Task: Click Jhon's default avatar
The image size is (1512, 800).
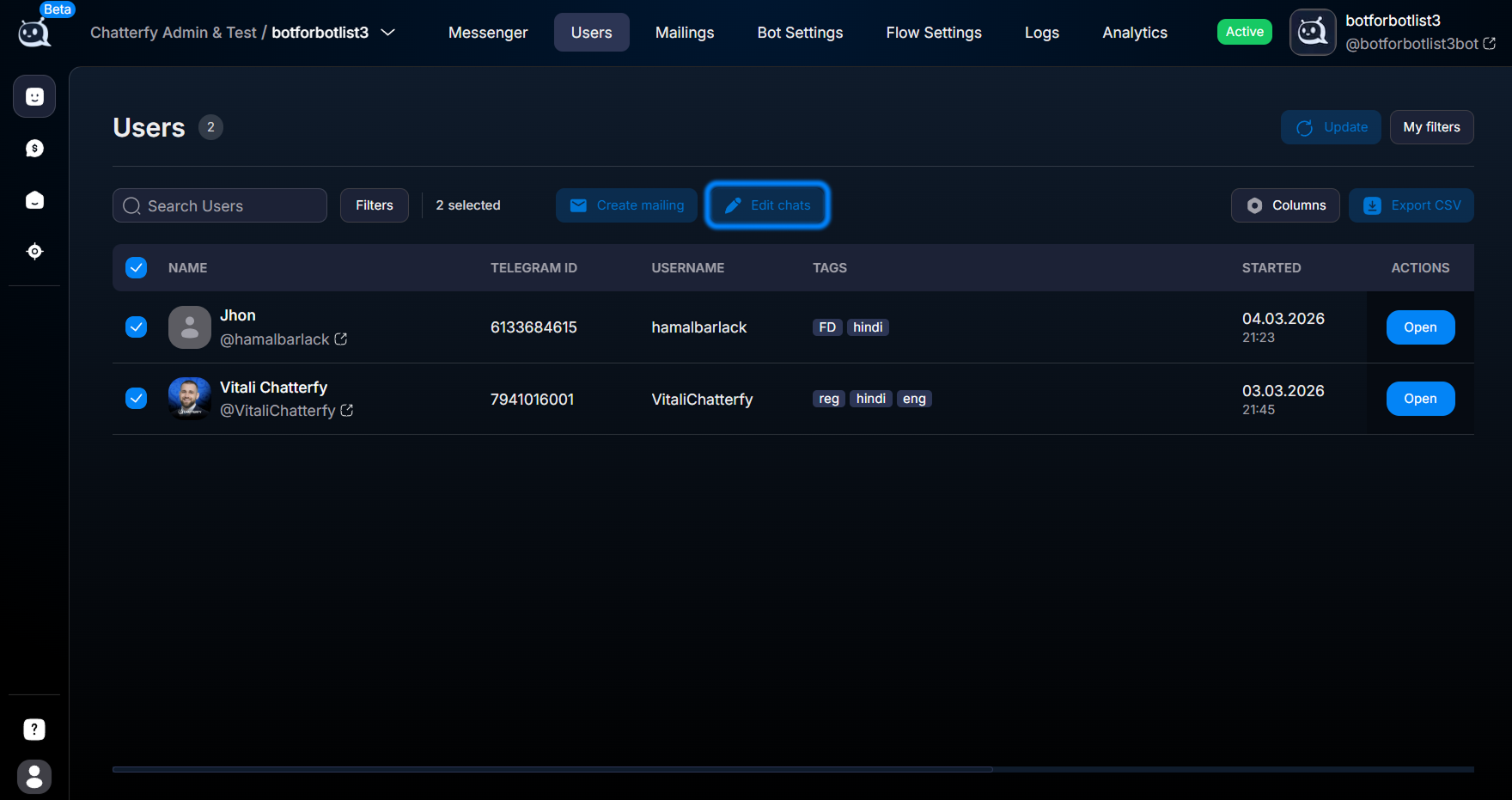Action: tap(190, 327)
